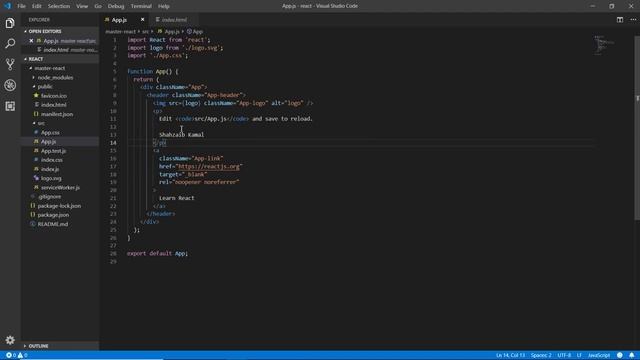This screenshot has height=360, width=640.
Task: Click line number 14 in the gutter
Action: [x=113, y=143]
